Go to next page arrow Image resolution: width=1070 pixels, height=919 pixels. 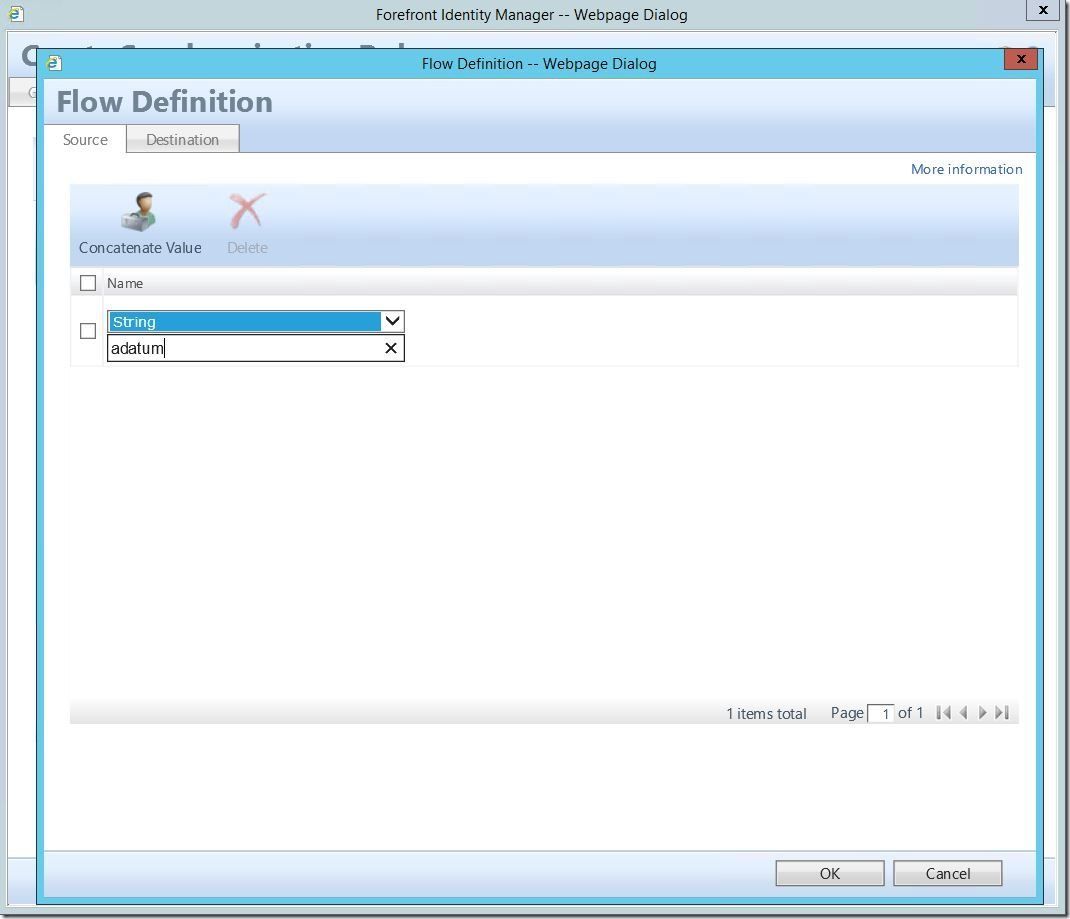point(983,713)
